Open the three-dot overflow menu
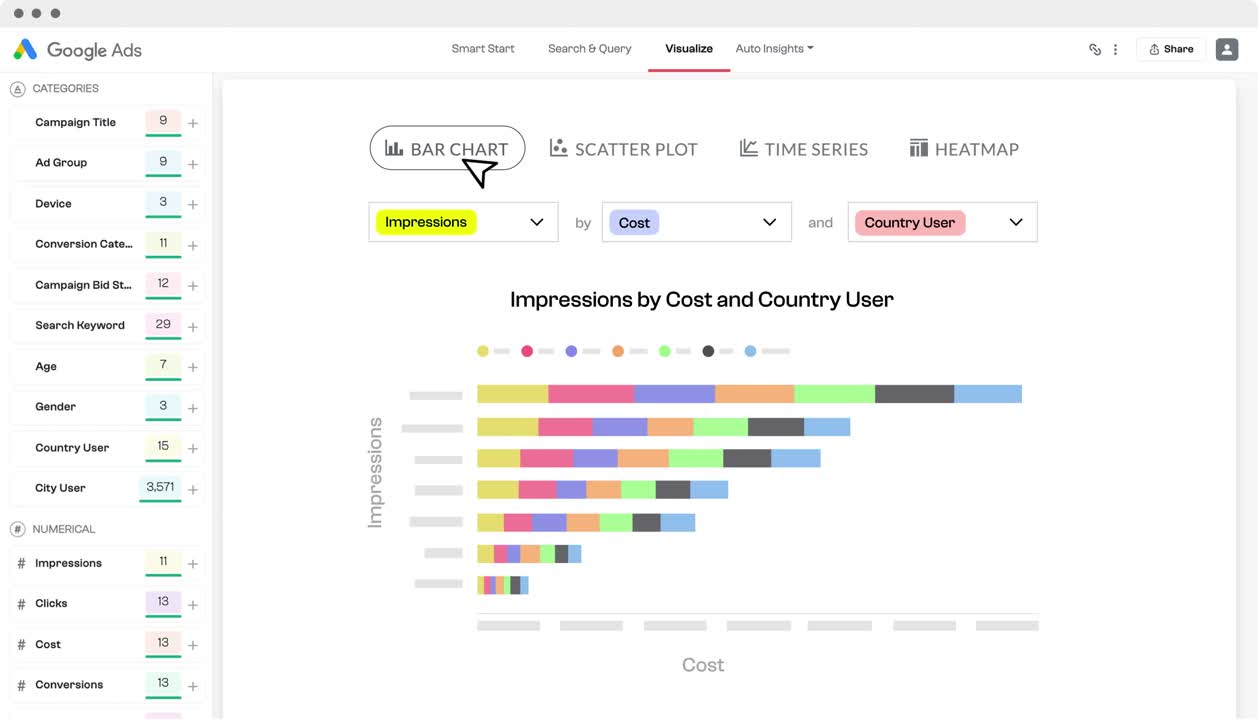The width and height of the screenshot is (1258, 720). point(1115,48)
